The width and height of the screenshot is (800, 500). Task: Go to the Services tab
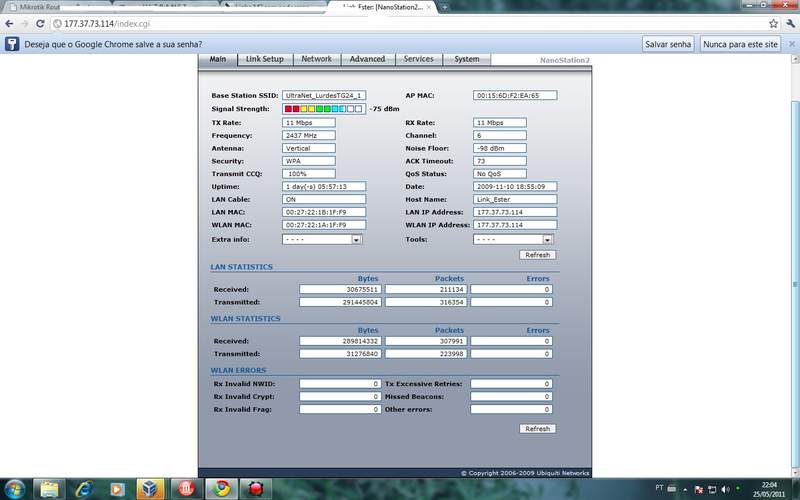click(x=418, y=60)
